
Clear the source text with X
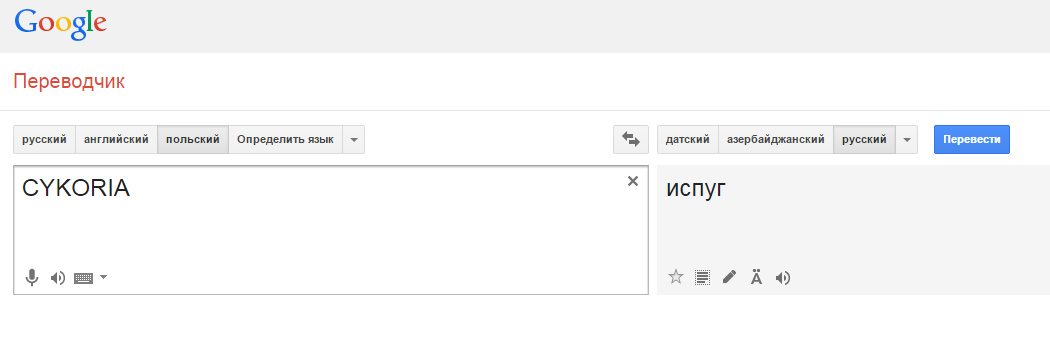[633, 181]
